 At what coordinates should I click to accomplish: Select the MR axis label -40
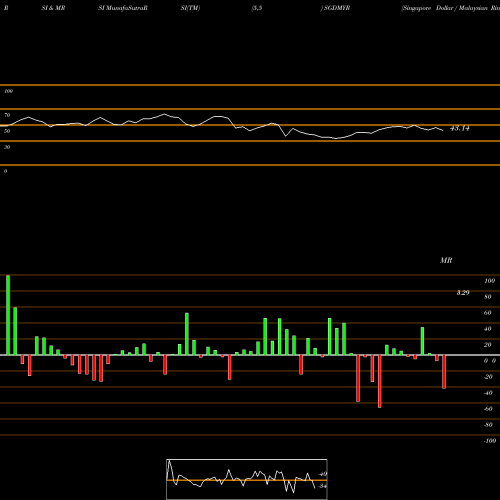click(x=488, y=393)
